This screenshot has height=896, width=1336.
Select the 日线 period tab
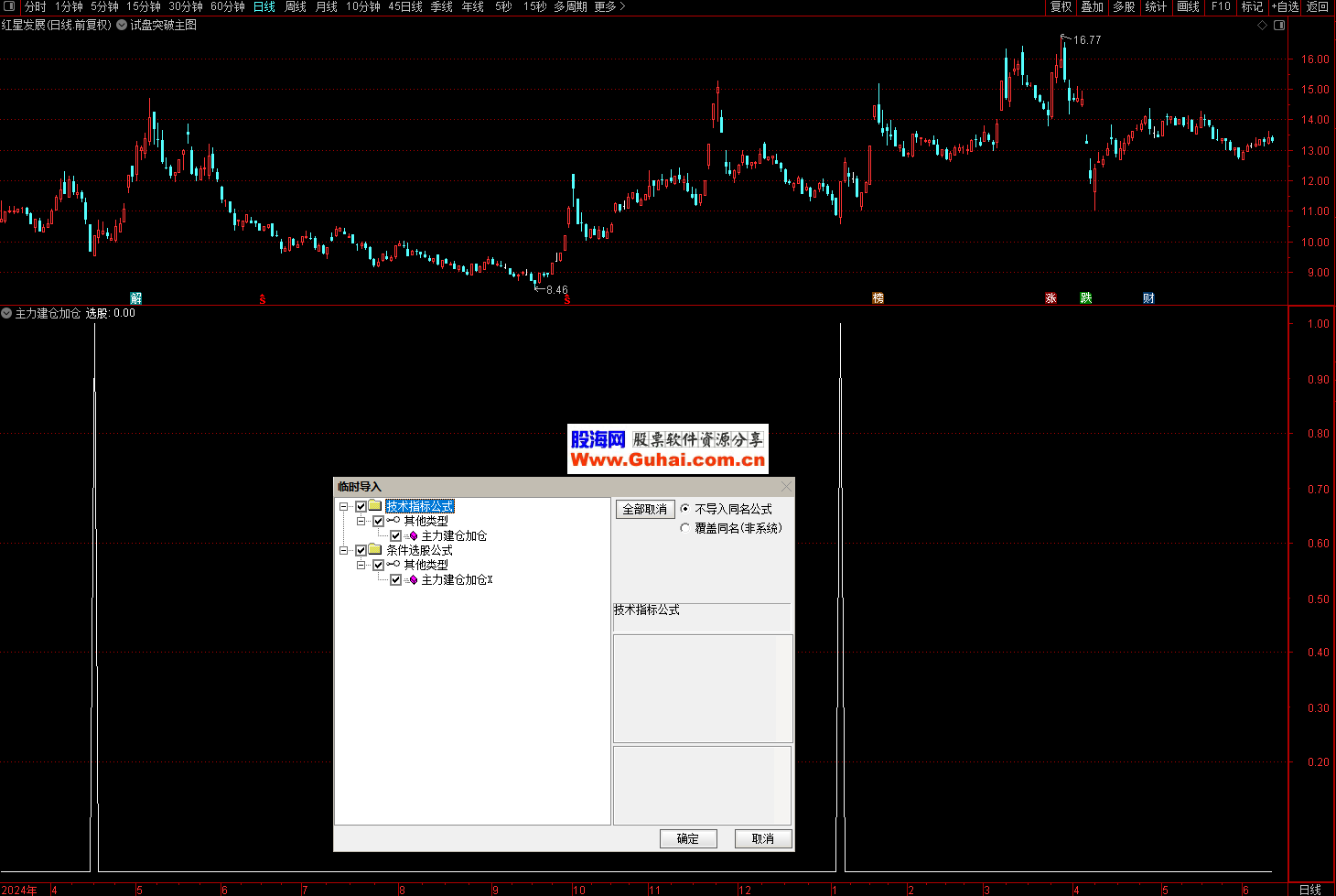pos(264,6)
